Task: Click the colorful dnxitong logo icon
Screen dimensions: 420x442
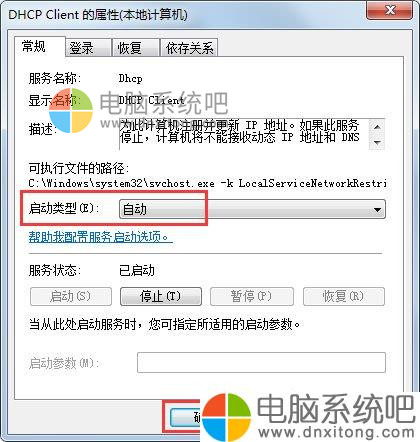Action: [x=226, y=417]
